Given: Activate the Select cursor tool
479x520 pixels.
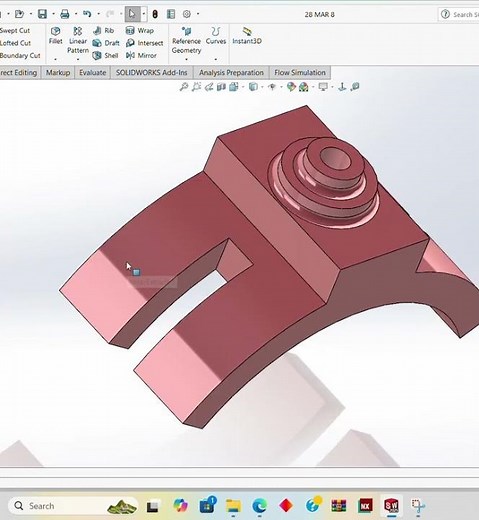Looking at the screenshot, I should tap(132, 14).
